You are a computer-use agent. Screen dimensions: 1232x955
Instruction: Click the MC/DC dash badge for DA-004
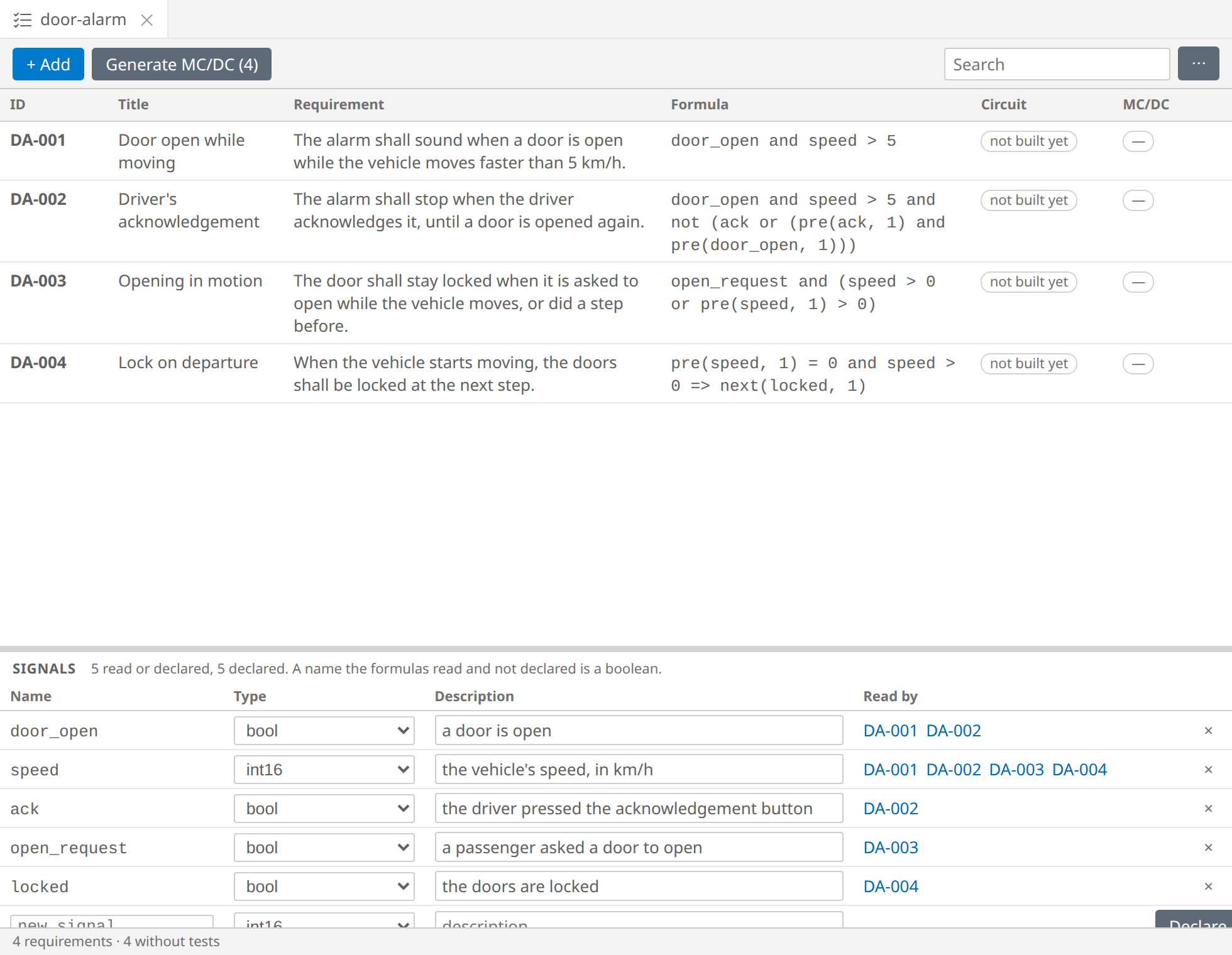coord(1138,364)
